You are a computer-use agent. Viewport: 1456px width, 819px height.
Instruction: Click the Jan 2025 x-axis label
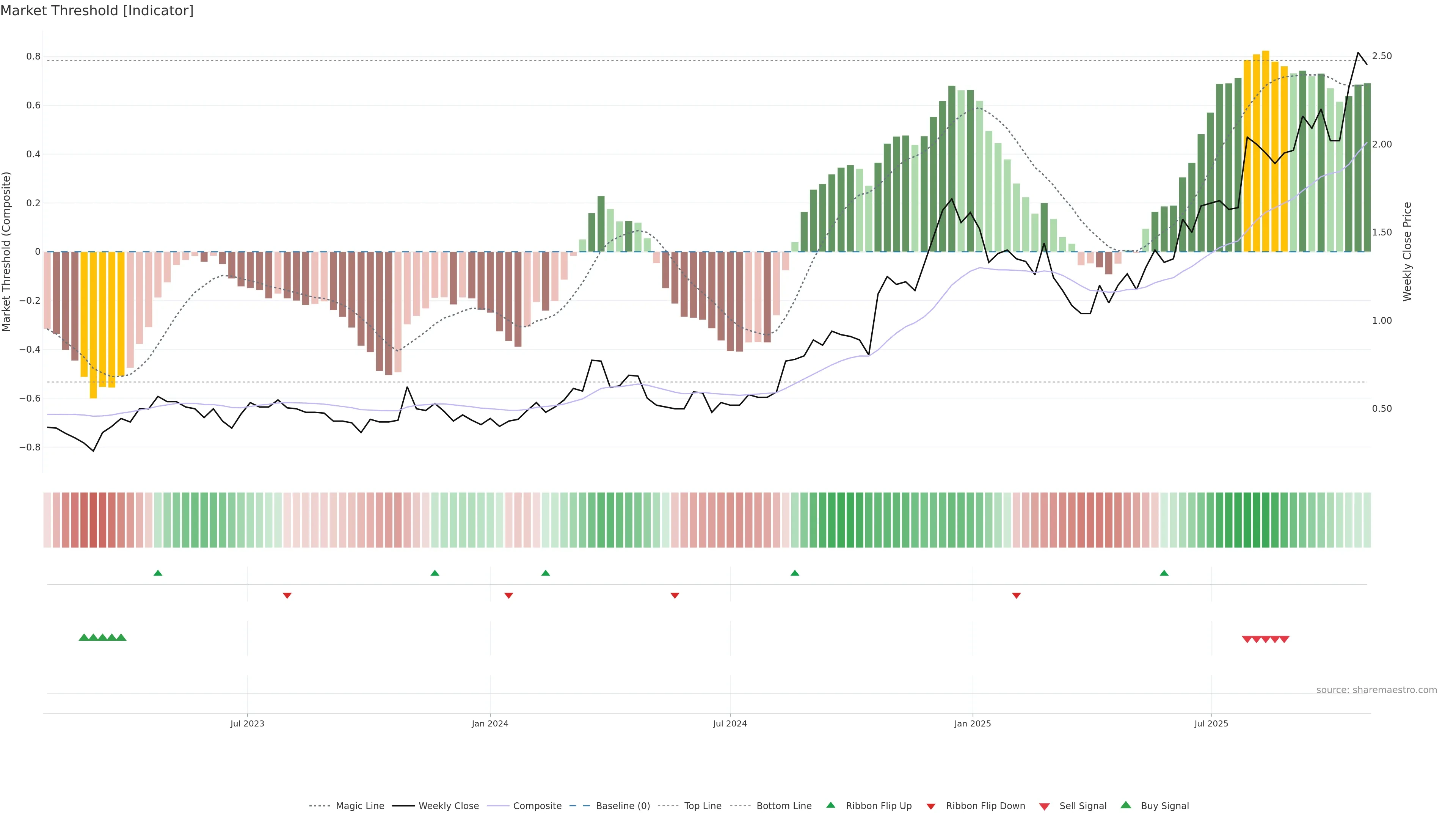[x=972, y=723]
